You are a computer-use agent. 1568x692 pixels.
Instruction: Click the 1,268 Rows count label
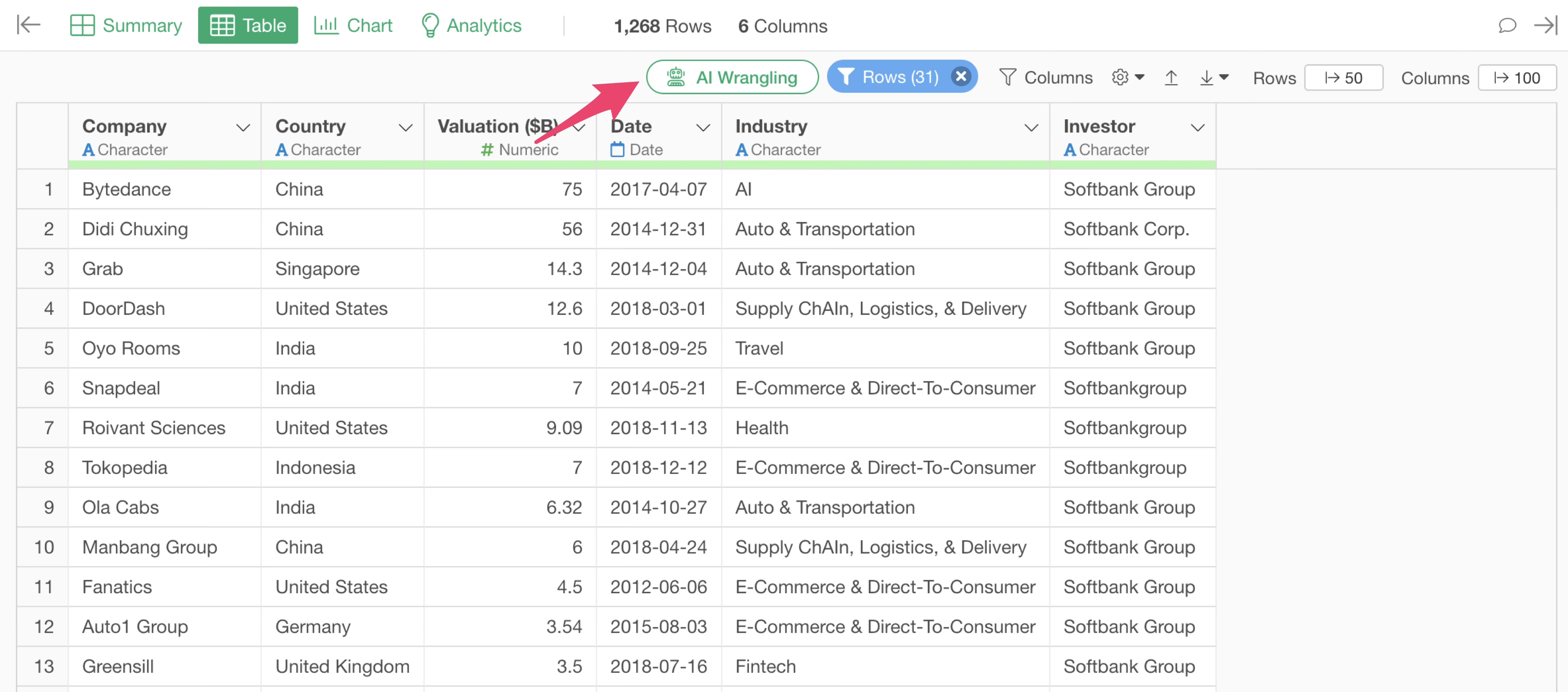[662, 26]
